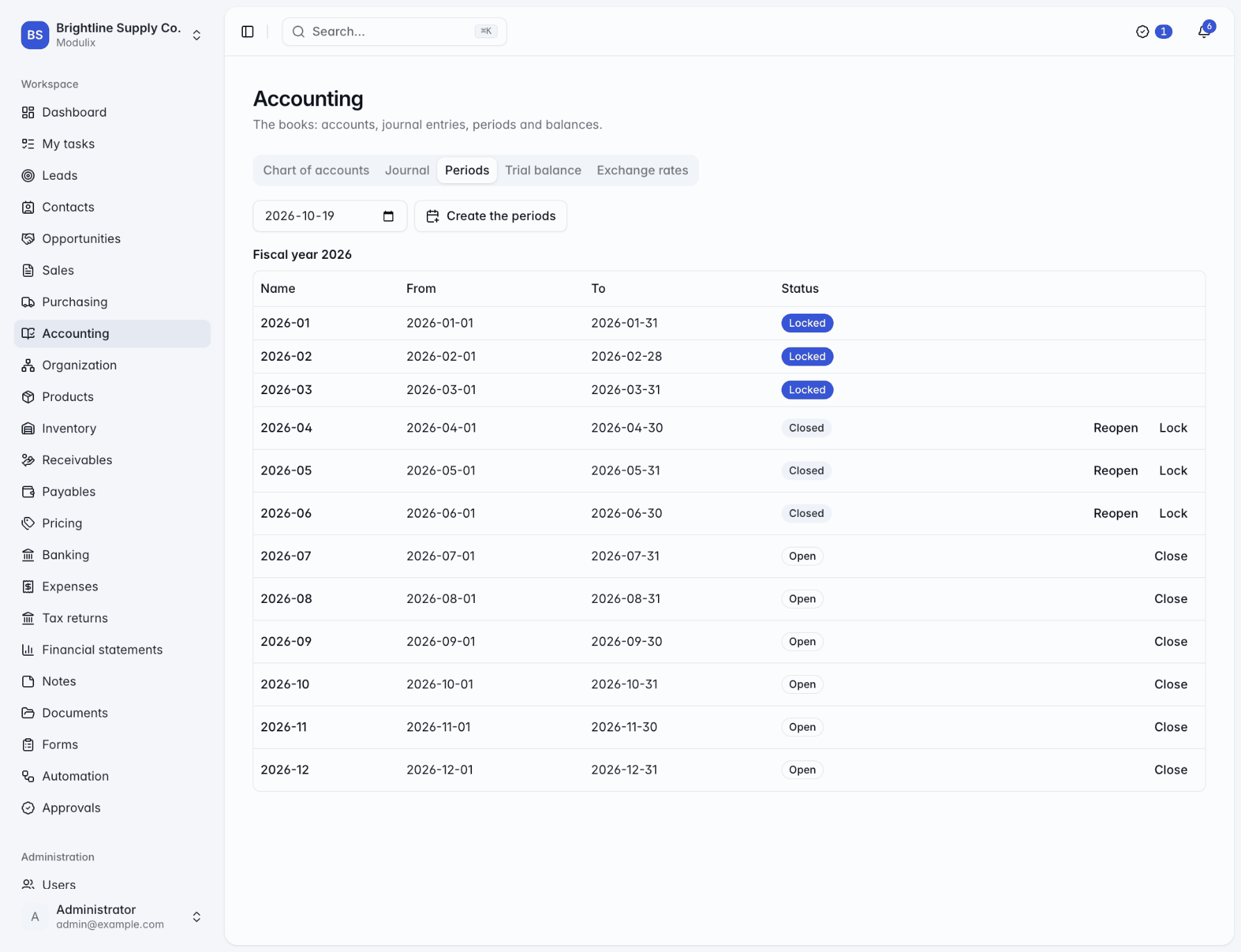The width and height of the screenshot is (1241, 952).
Task: Click Create the periods button
Action: 491,216
